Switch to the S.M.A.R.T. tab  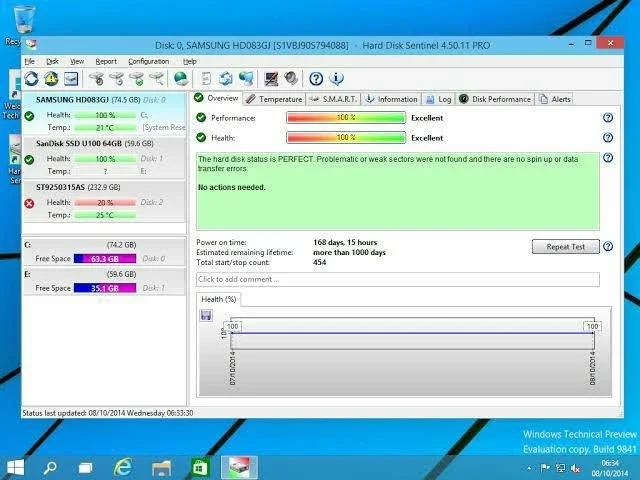pos(333,99)
